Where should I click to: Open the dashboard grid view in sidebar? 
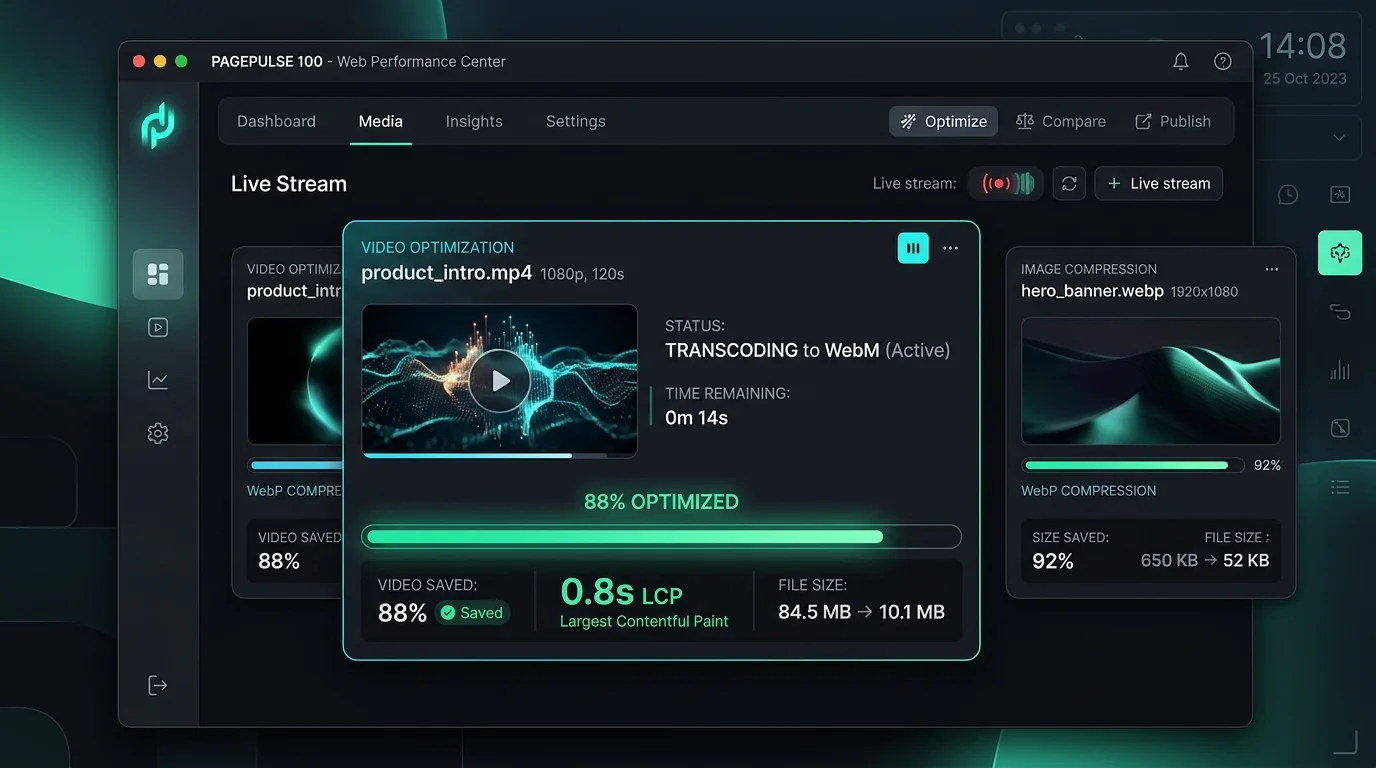(158, 274)
